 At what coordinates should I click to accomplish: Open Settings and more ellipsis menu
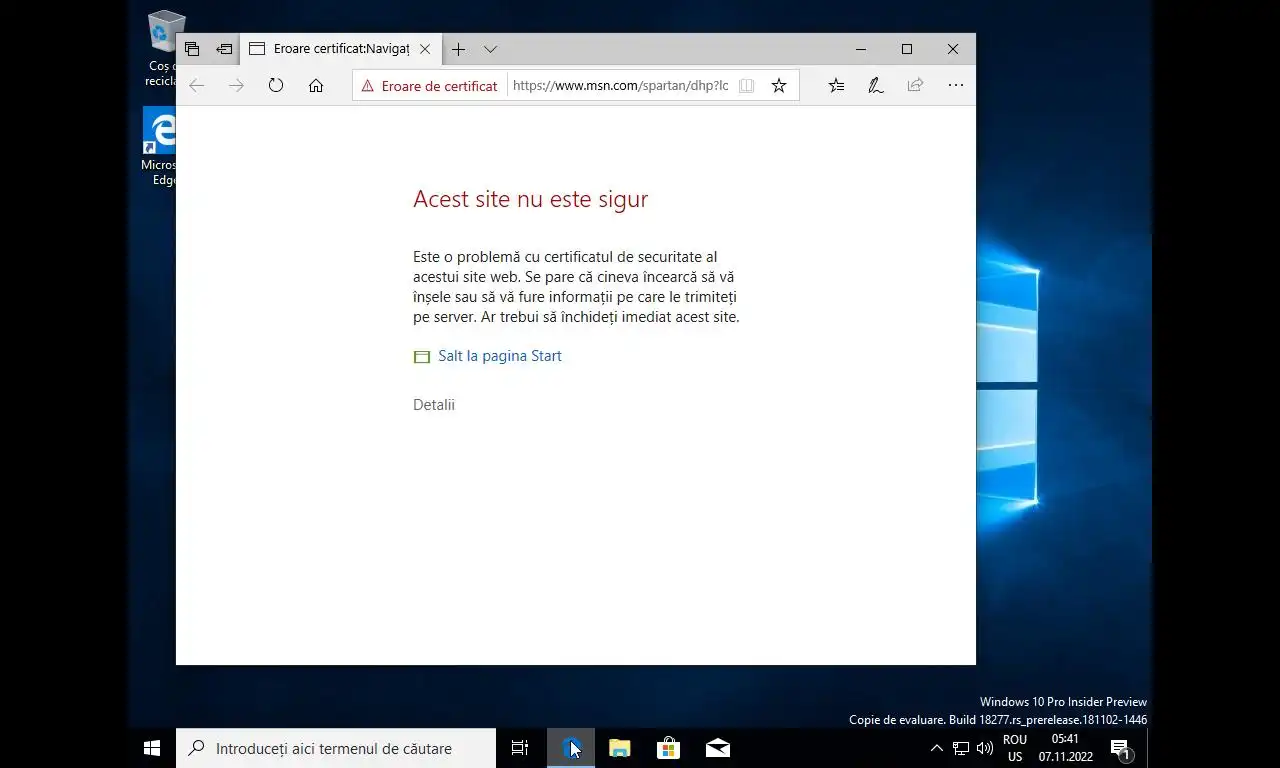pyautogui.click(x=956, y=86)
